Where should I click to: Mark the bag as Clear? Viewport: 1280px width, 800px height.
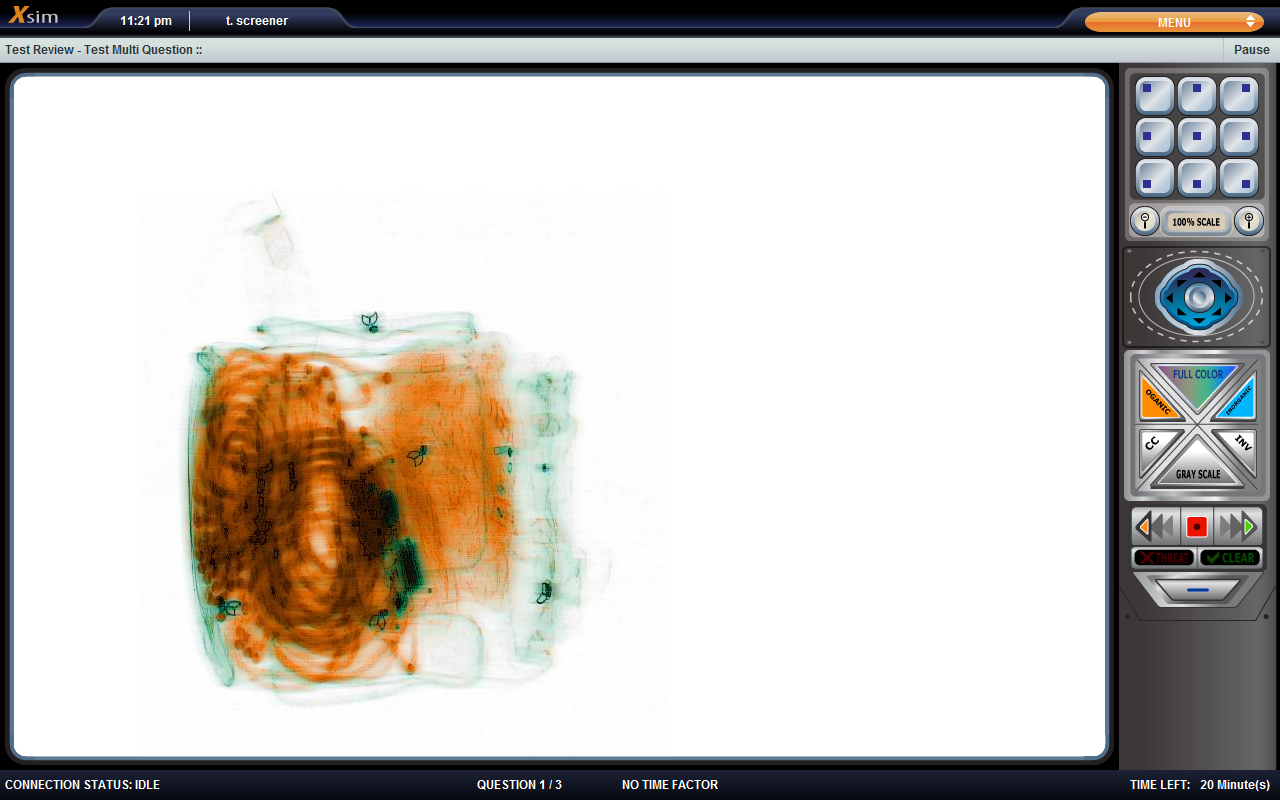tap(1230, 558)
